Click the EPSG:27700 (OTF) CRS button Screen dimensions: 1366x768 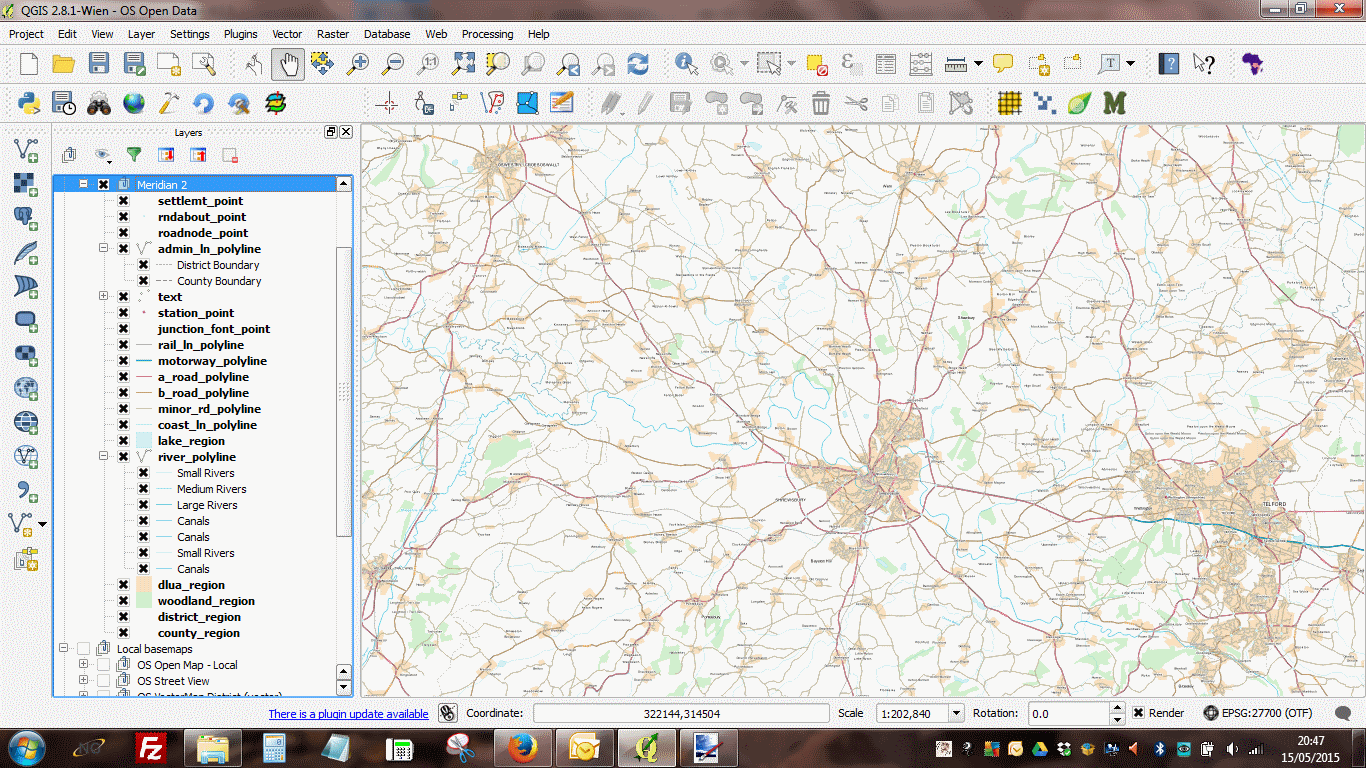pos(1258,713)
